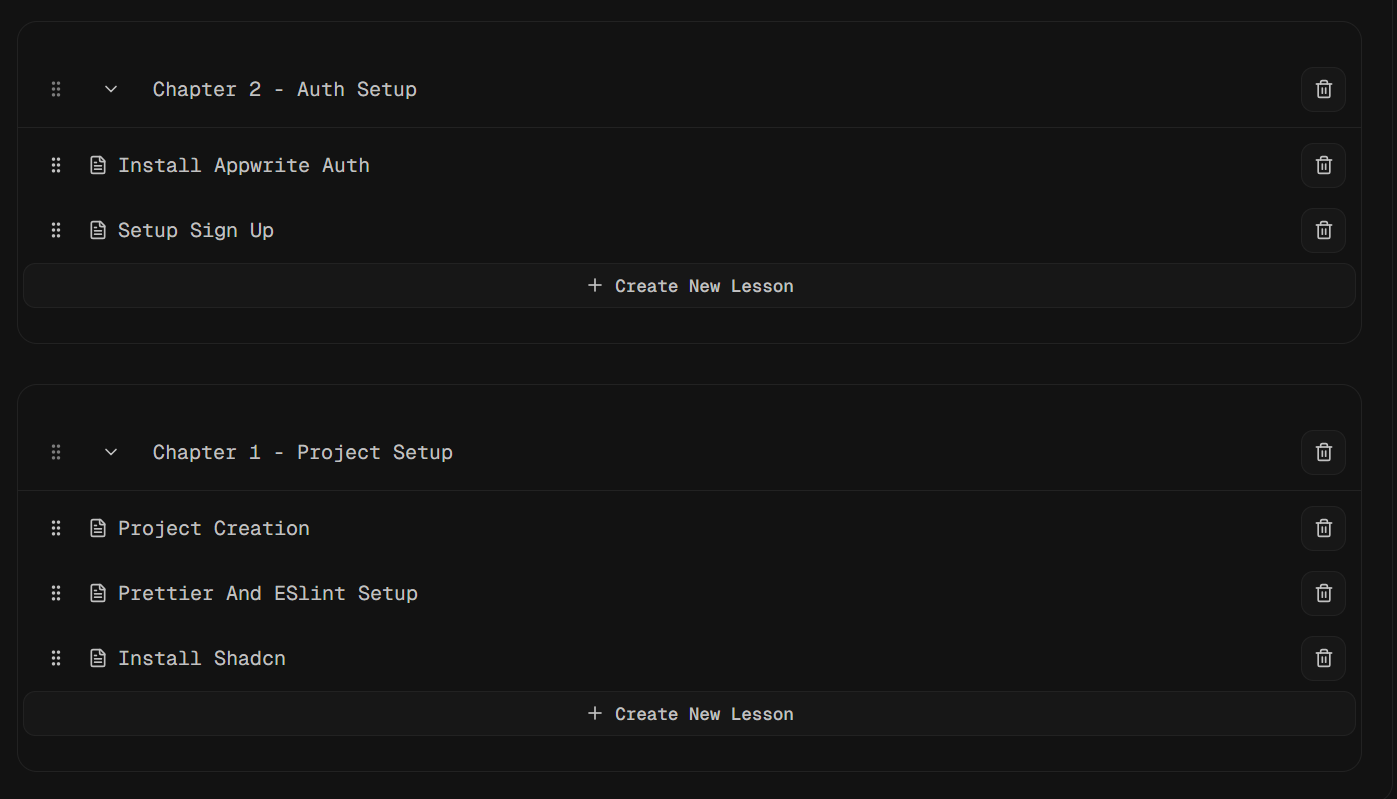Click trash icon for Setup Sign Up

(1323, 230)
